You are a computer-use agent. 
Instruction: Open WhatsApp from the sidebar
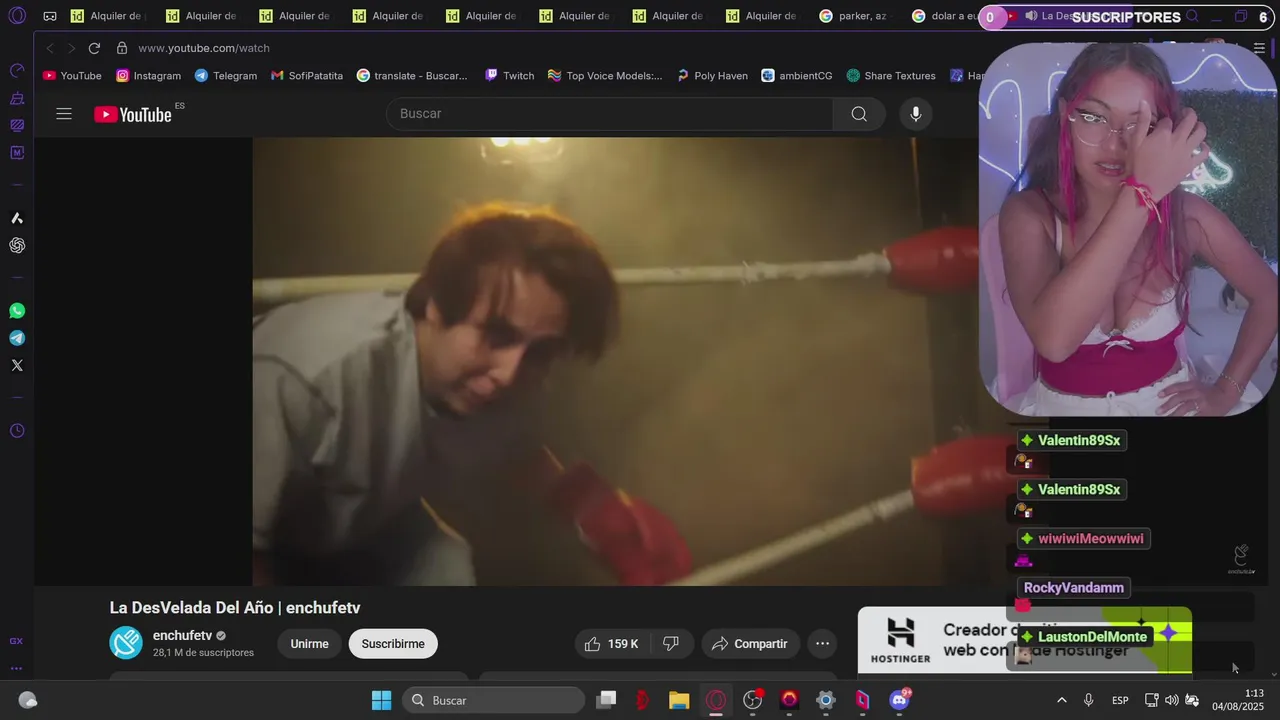pos(17,311)
